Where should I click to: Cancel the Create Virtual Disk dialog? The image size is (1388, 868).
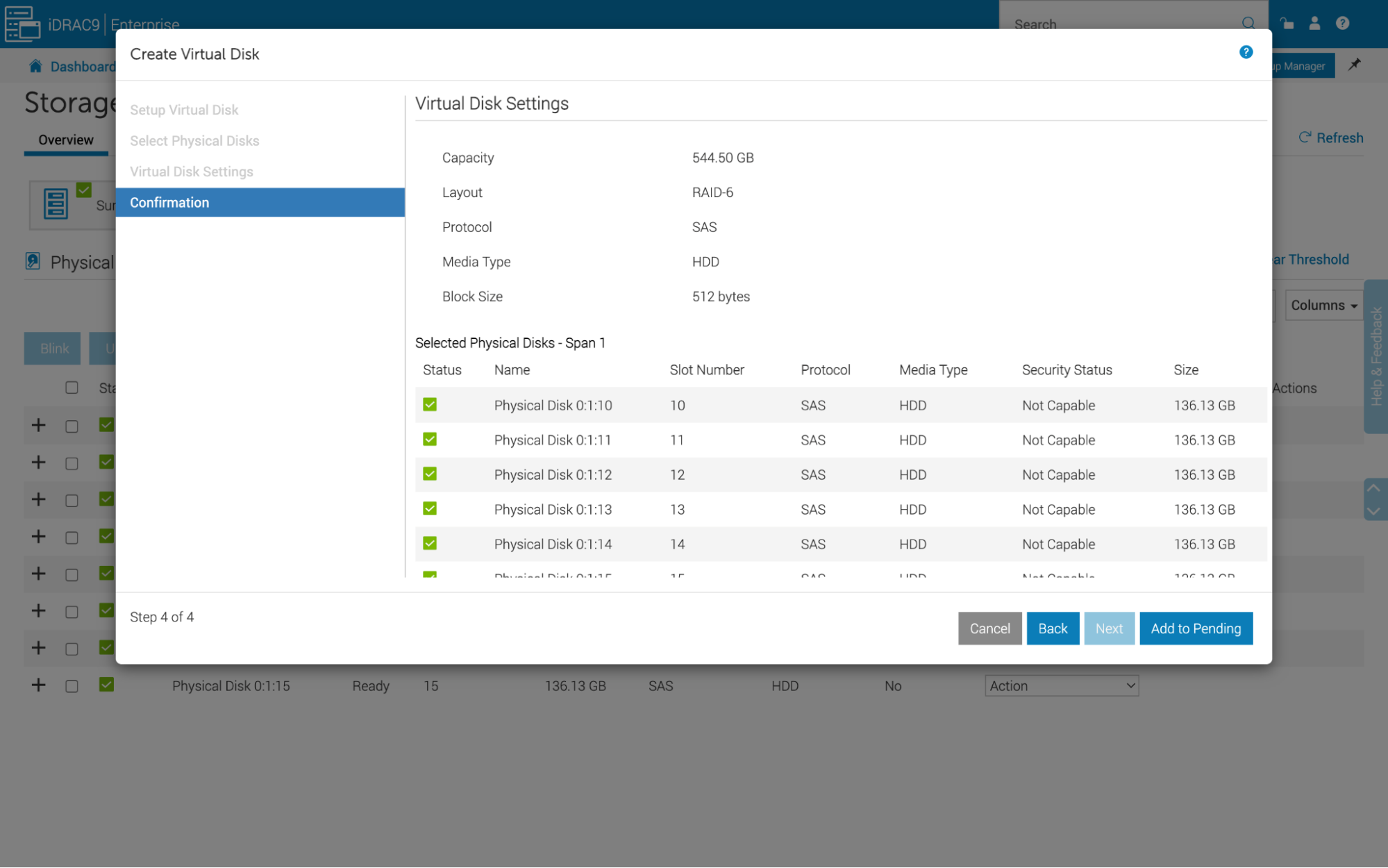coord(989,628)
